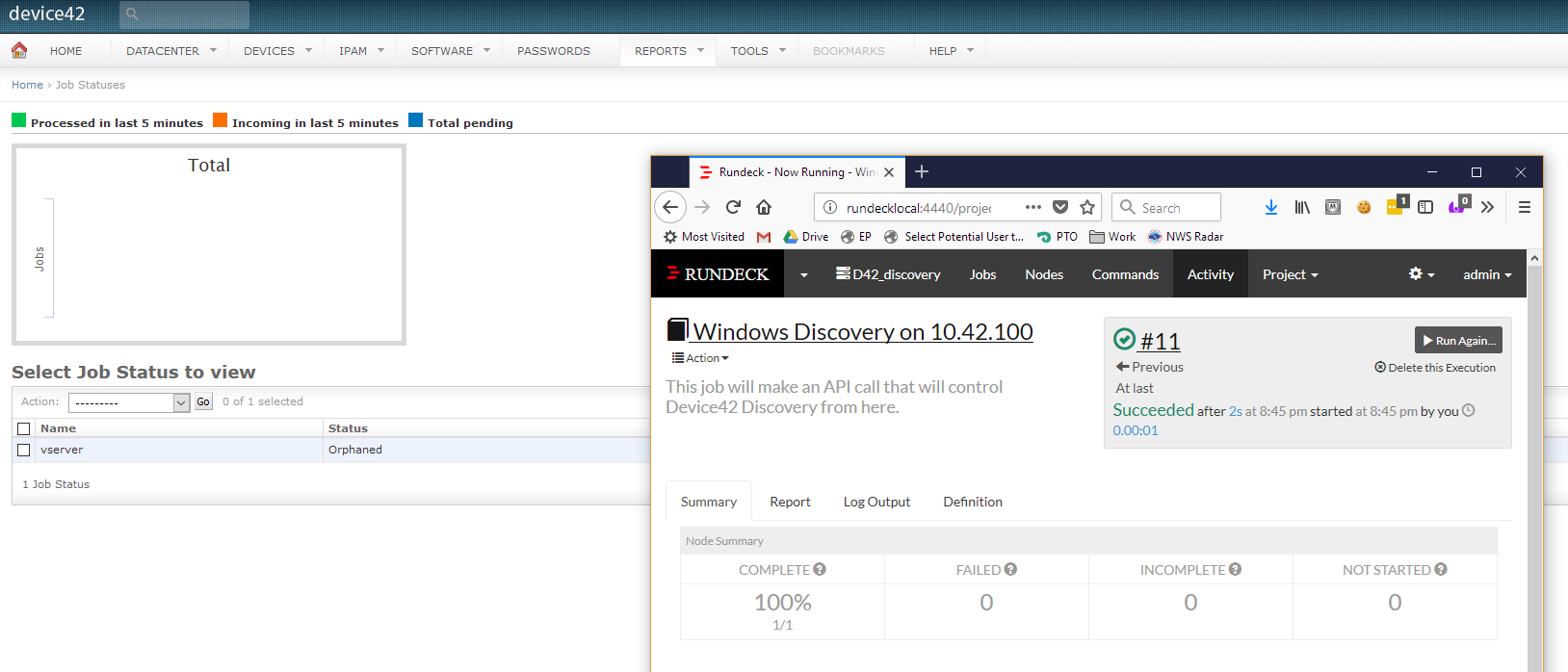Toggle Firefox sidebar icon
The image size is (1568, 672).
tap(1425, 207)
